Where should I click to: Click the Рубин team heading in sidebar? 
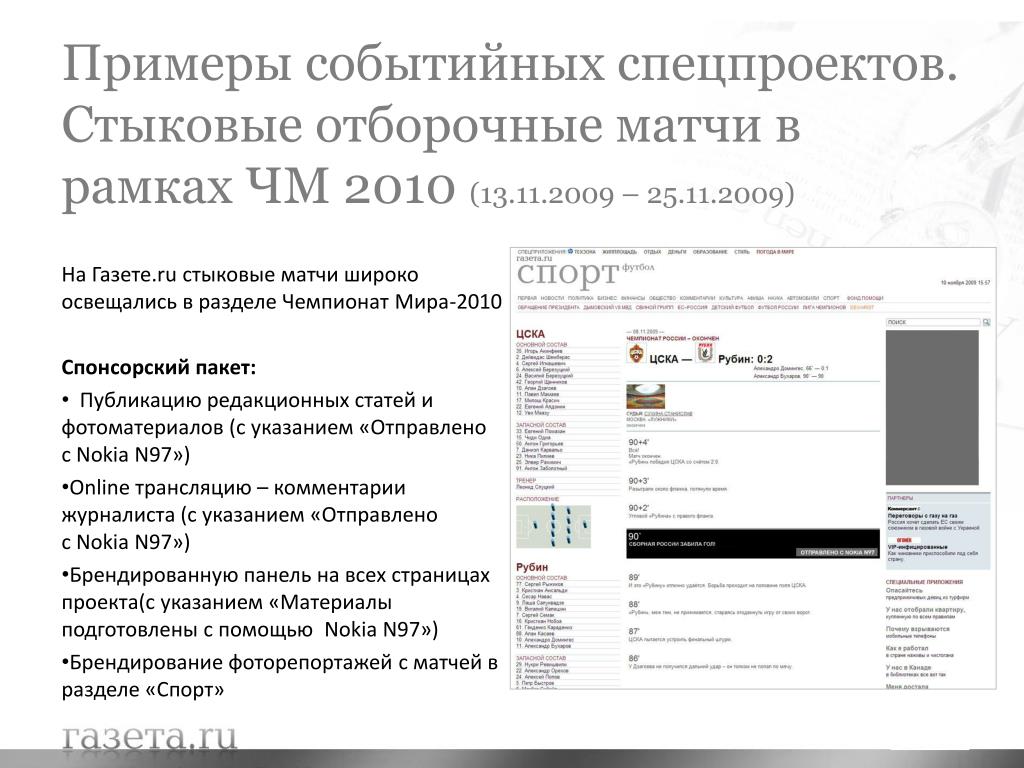[x=532, y=567]
